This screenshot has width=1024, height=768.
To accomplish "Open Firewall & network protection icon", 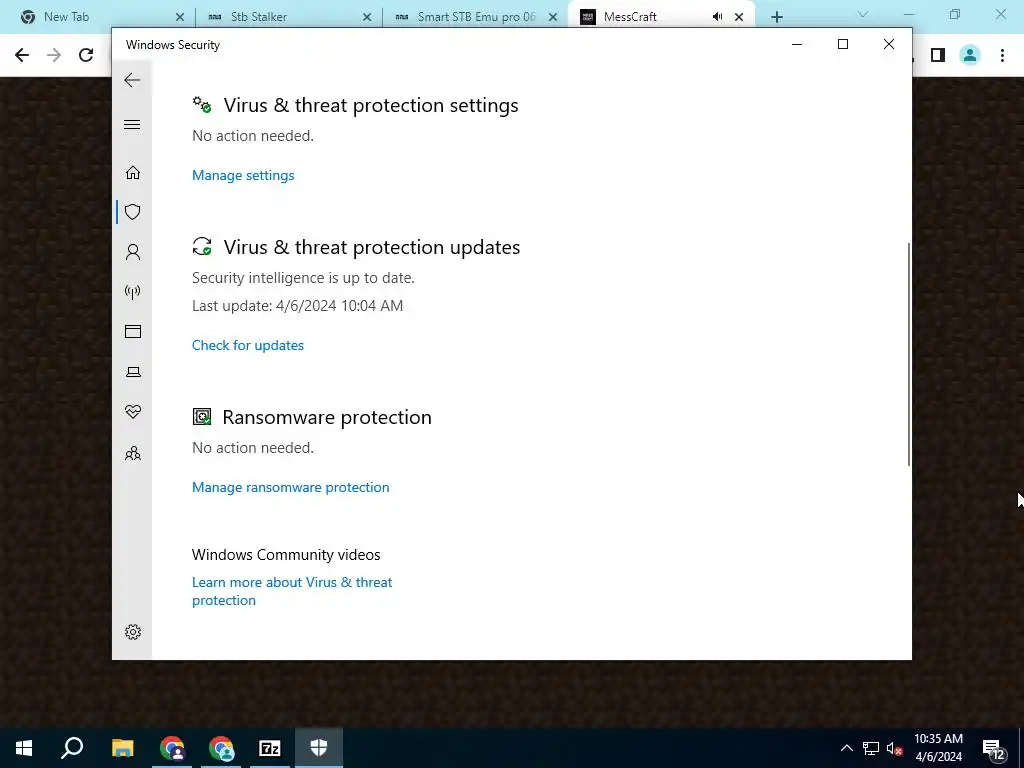I will pyautogui.click(x=133, y=292).
